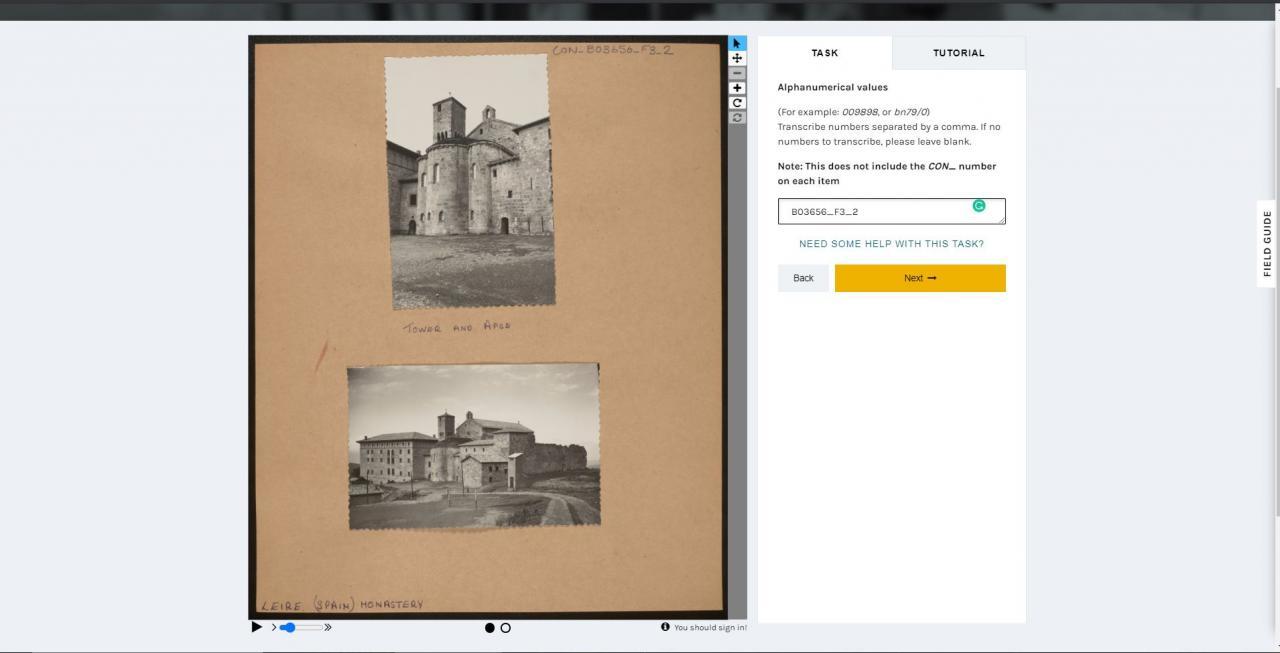Image resolution: width=1280 pixels, height=653 pixels.
Task: Expand the Field Guide side panel
Action: (1267, 243)
